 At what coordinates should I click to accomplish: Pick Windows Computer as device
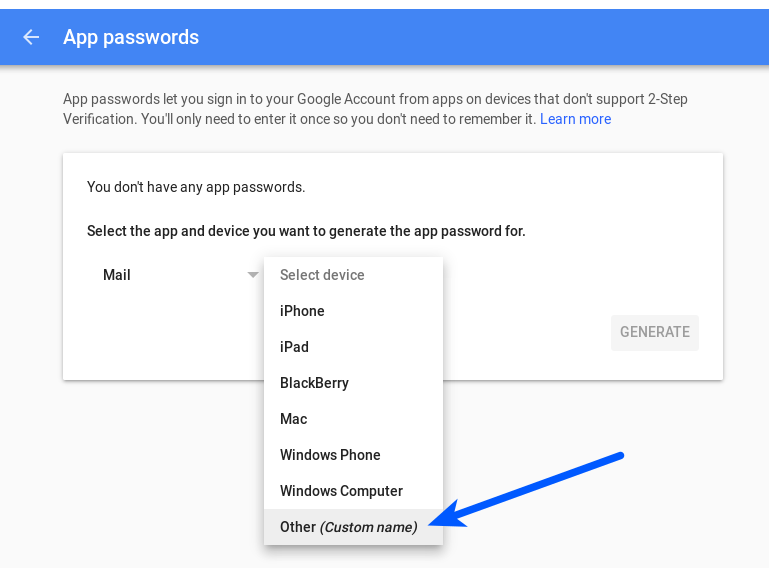(341, 491)
